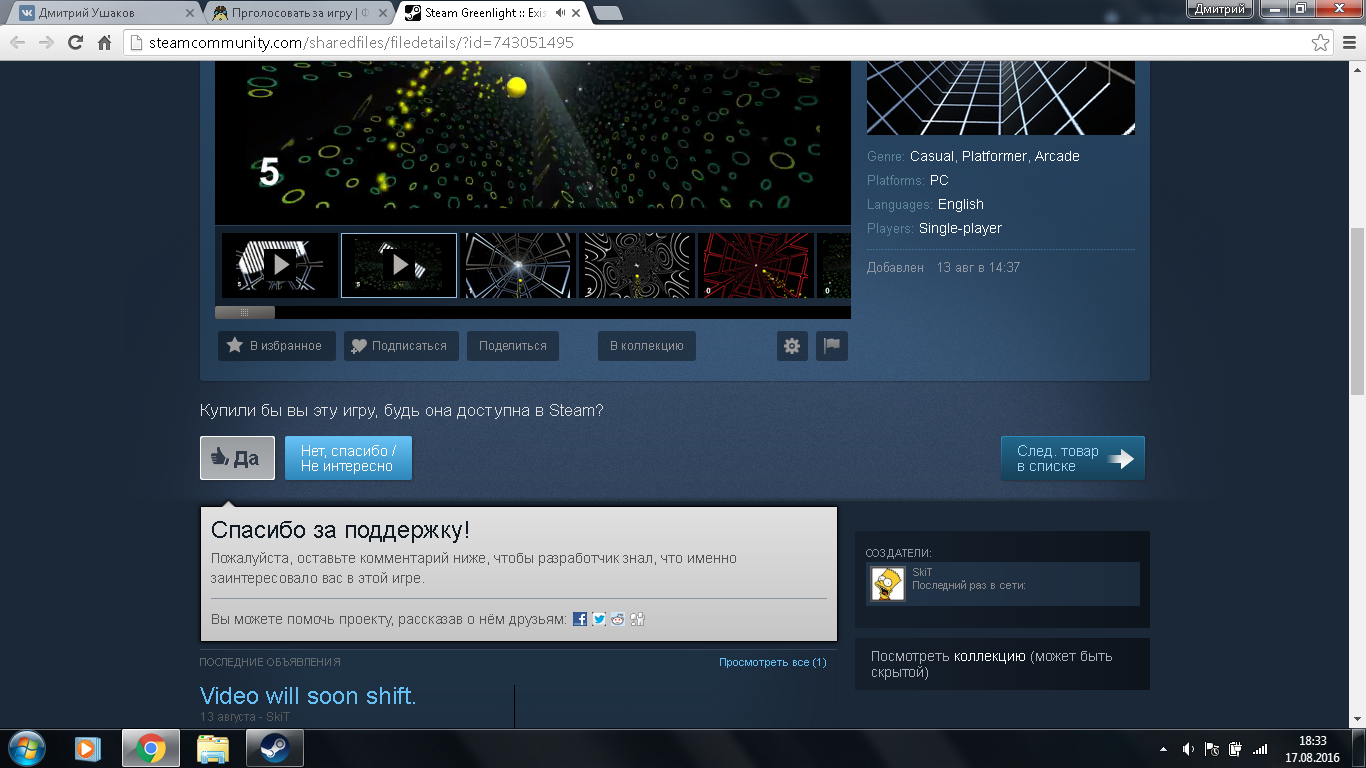Click the Reddit share icon

618,619
